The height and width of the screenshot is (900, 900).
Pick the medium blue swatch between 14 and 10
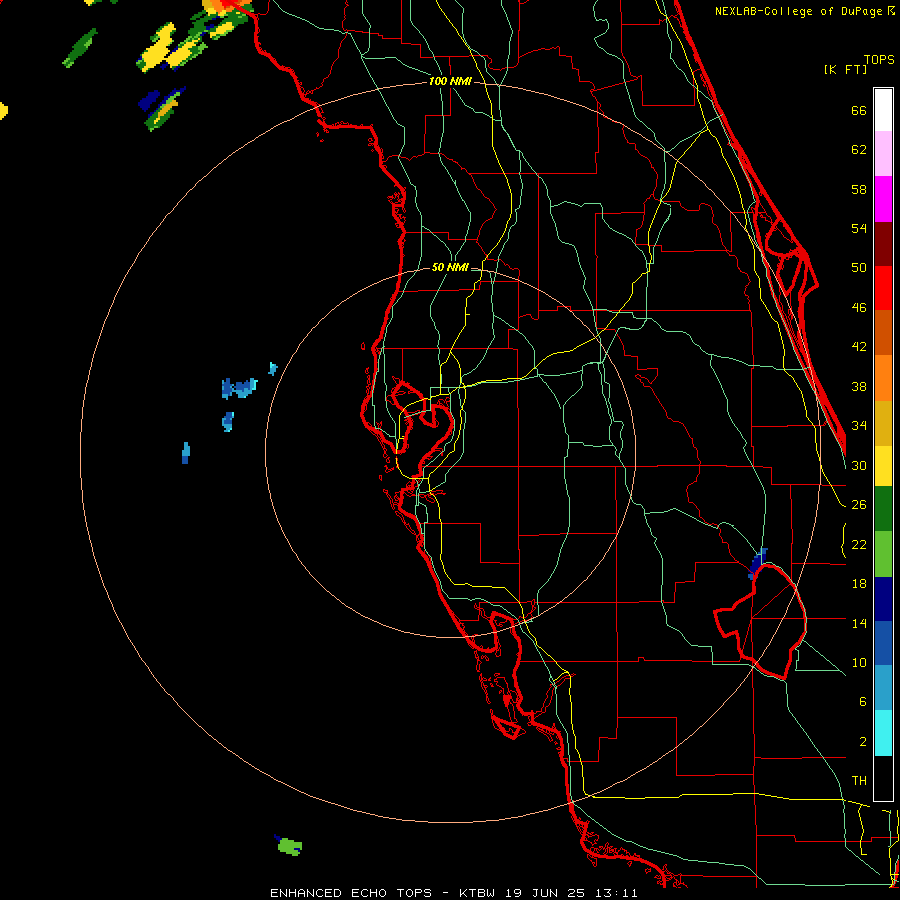pos(883,644)
